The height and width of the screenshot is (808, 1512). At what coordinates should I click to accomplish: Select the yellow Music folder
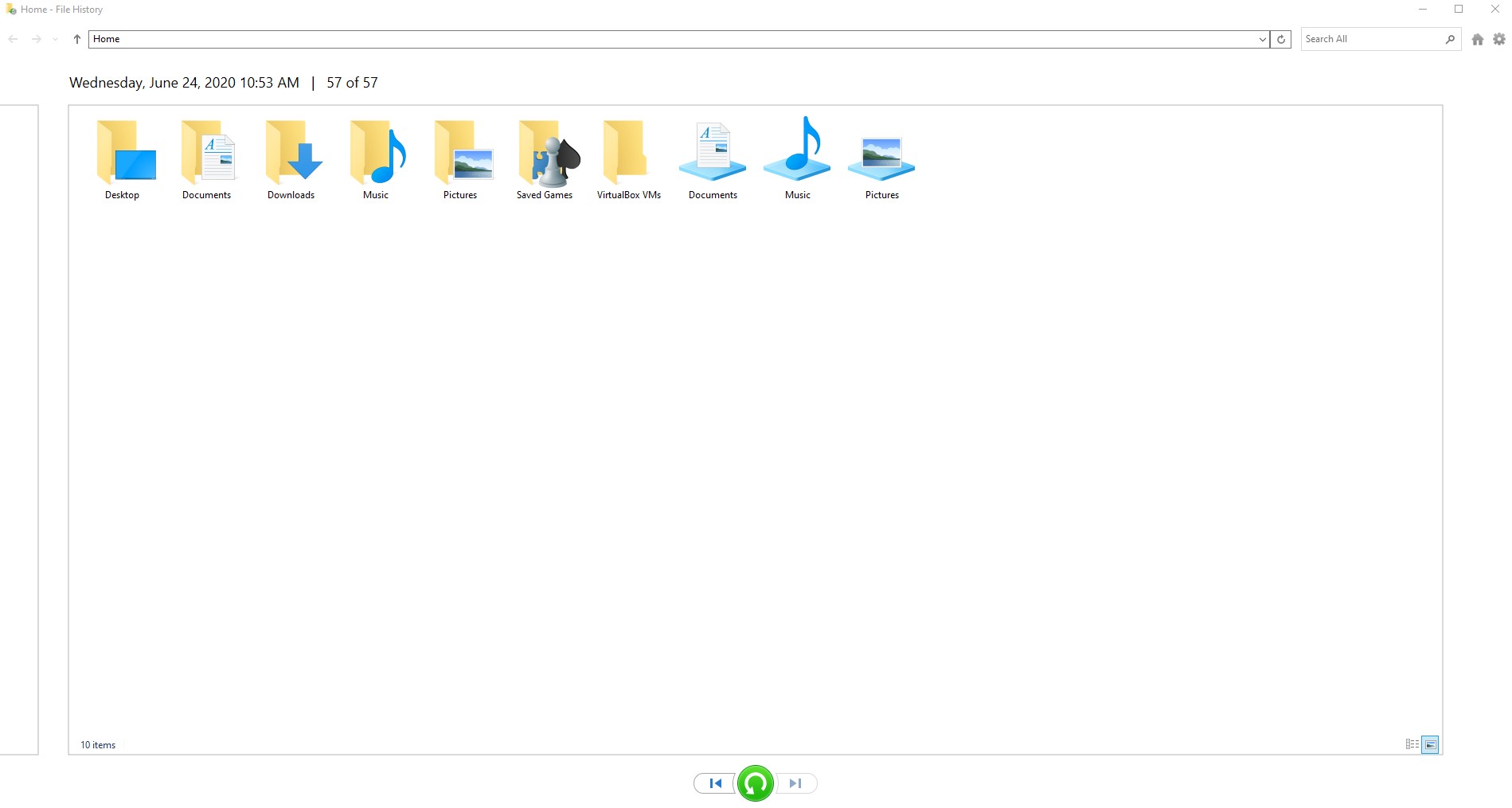pos(376,158)
